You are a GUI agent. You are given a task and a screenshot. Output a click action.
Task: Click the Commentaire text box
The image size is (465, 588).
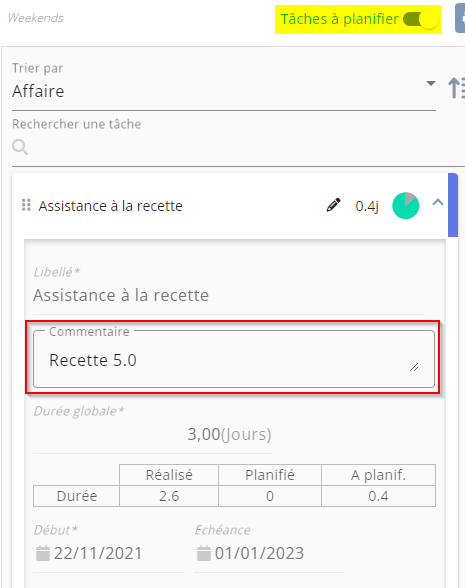point(234,359)
